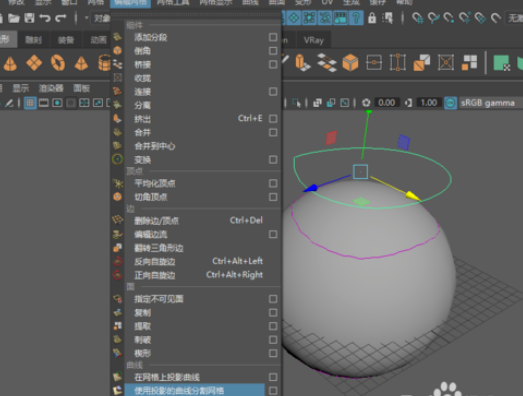This screenshot has height=396, width=523.
Task: Toggle the sRGB gamma view transform icon
Action: [450, 103]
